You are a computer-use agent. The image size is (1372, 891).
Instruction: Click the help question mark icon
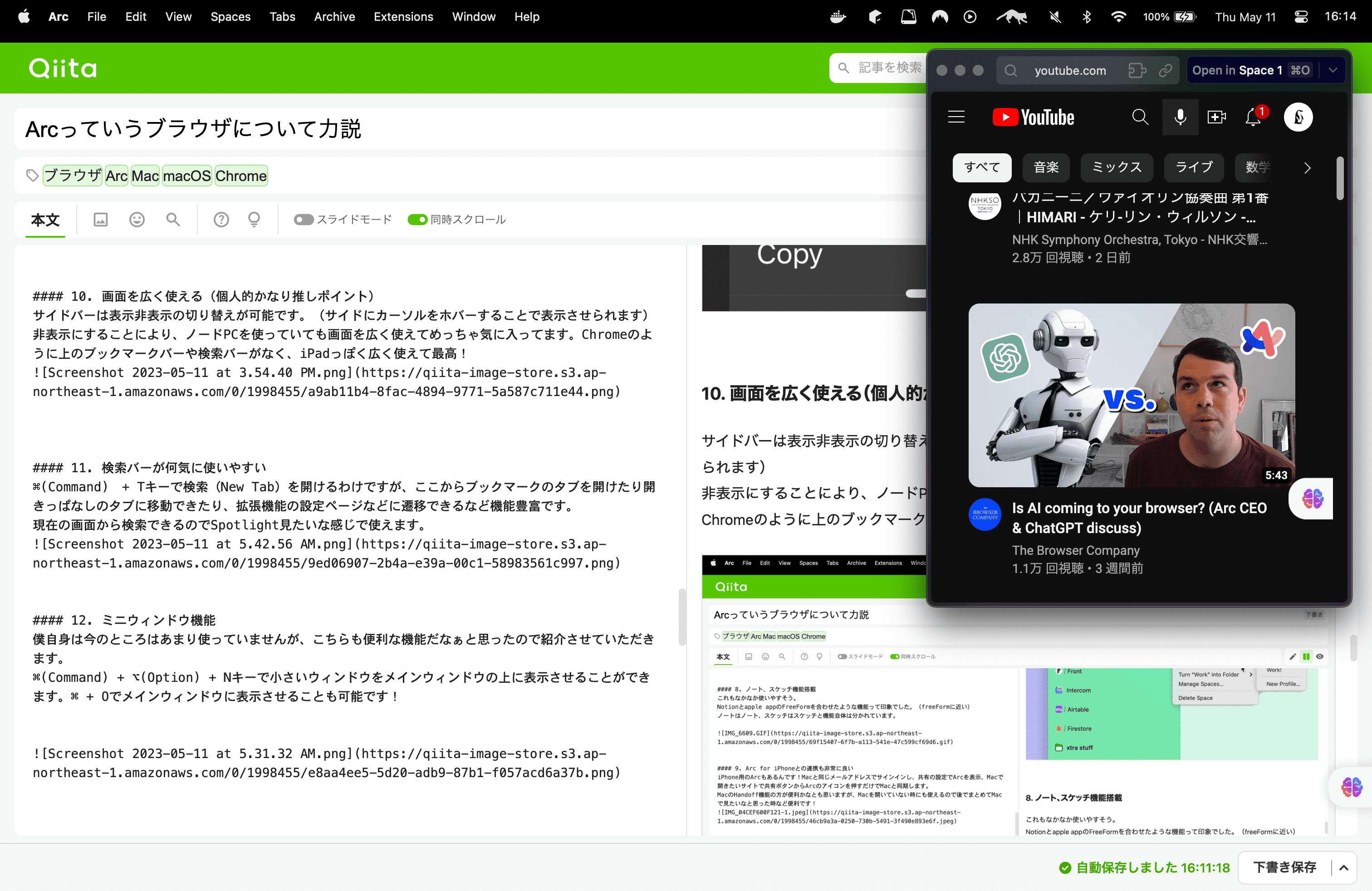tap(221, 220)
